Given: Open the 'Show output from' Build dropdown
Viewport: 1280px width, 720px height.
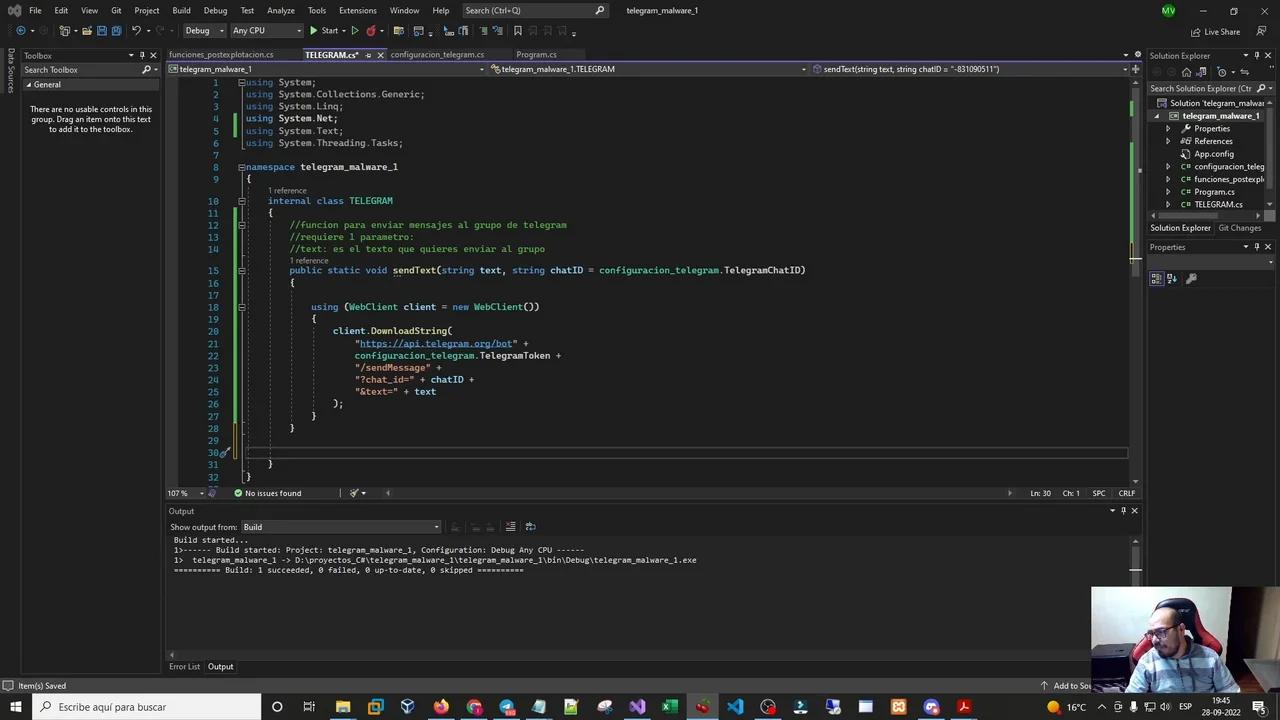Looking at the screenshot, I should (340, 527).
